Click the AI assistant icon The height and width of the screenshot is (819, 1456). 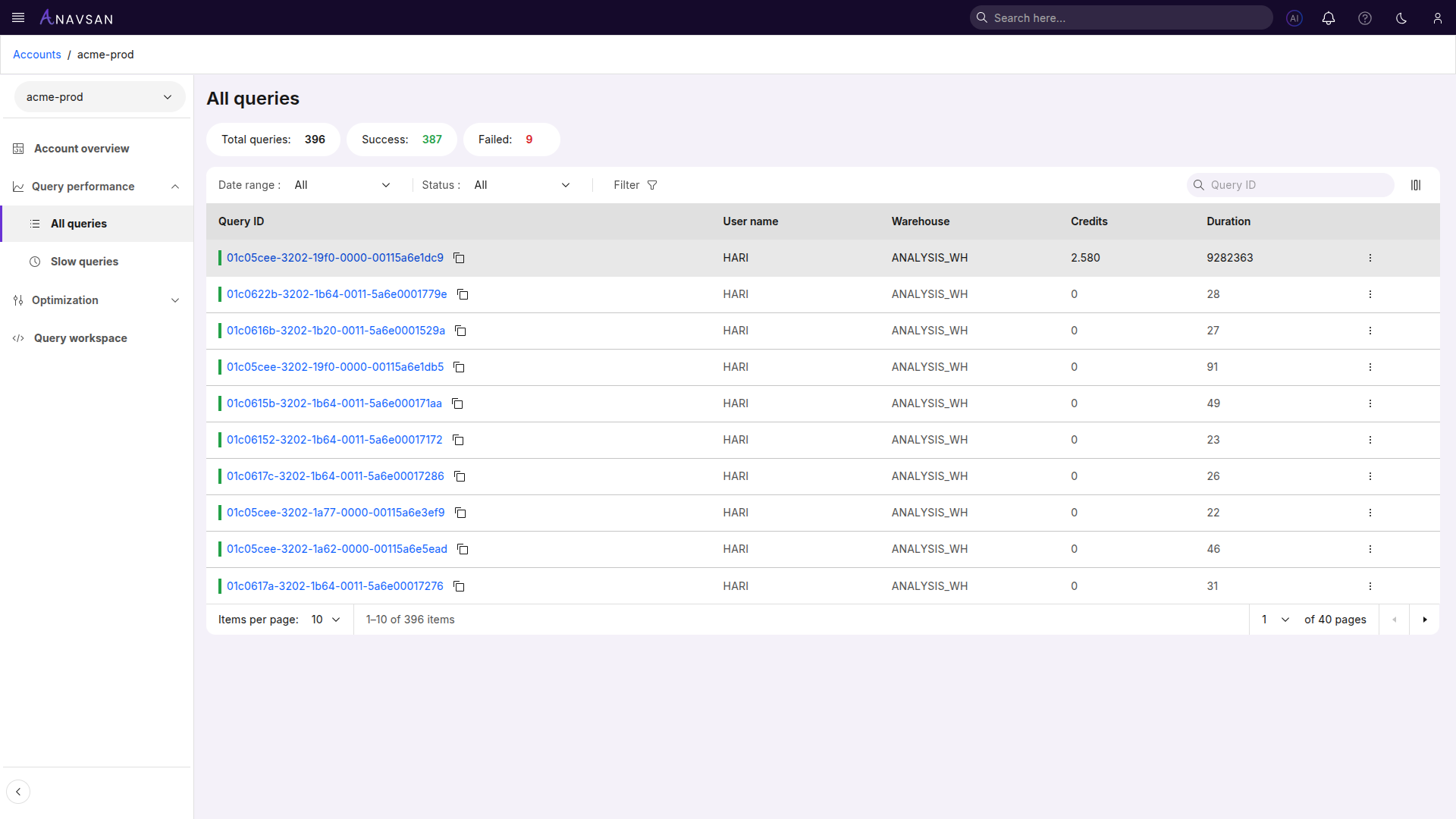click(1294, 18)
